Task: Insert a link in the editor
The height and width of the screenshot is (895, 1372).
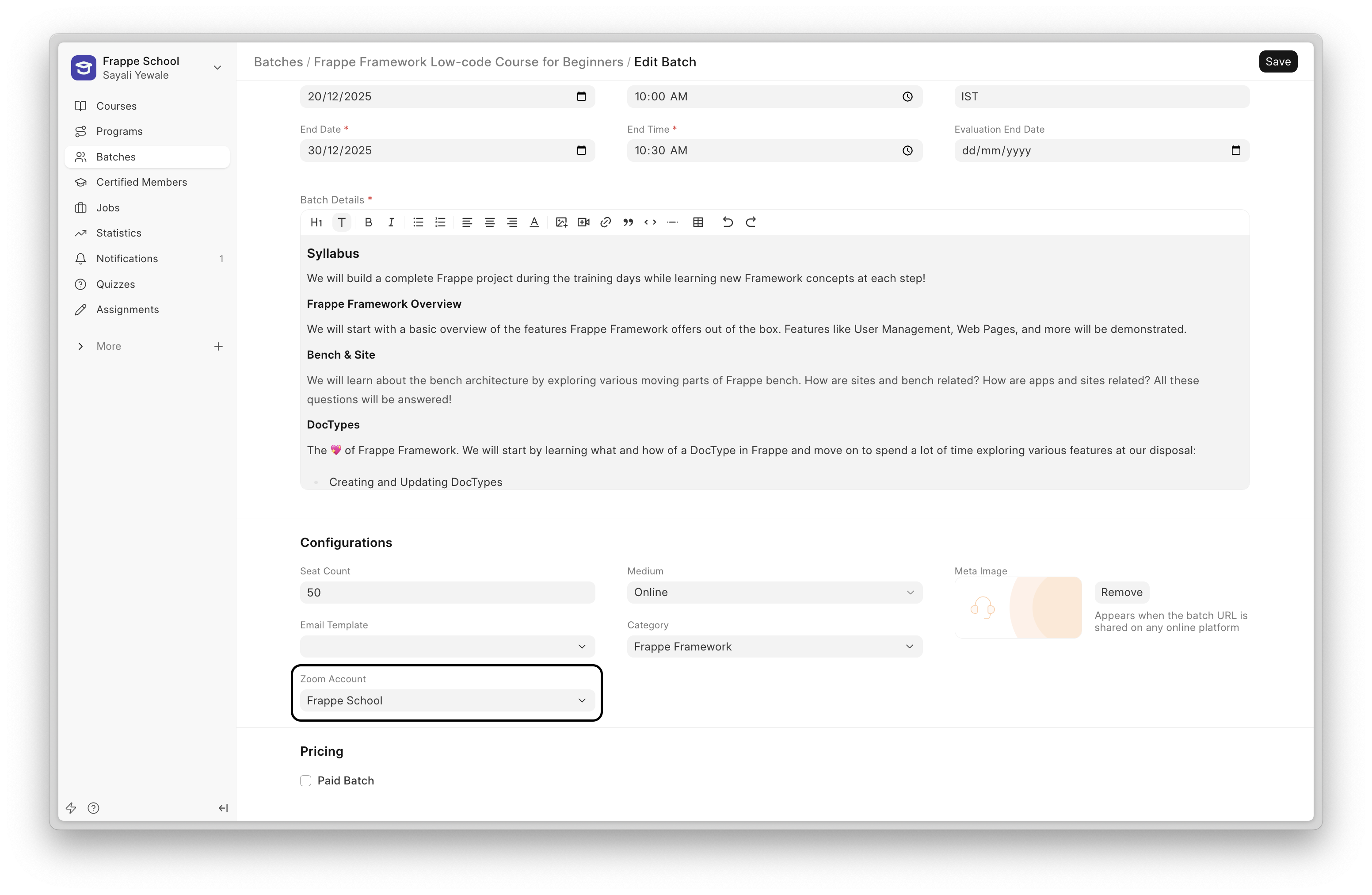Action: click(605, 222)
